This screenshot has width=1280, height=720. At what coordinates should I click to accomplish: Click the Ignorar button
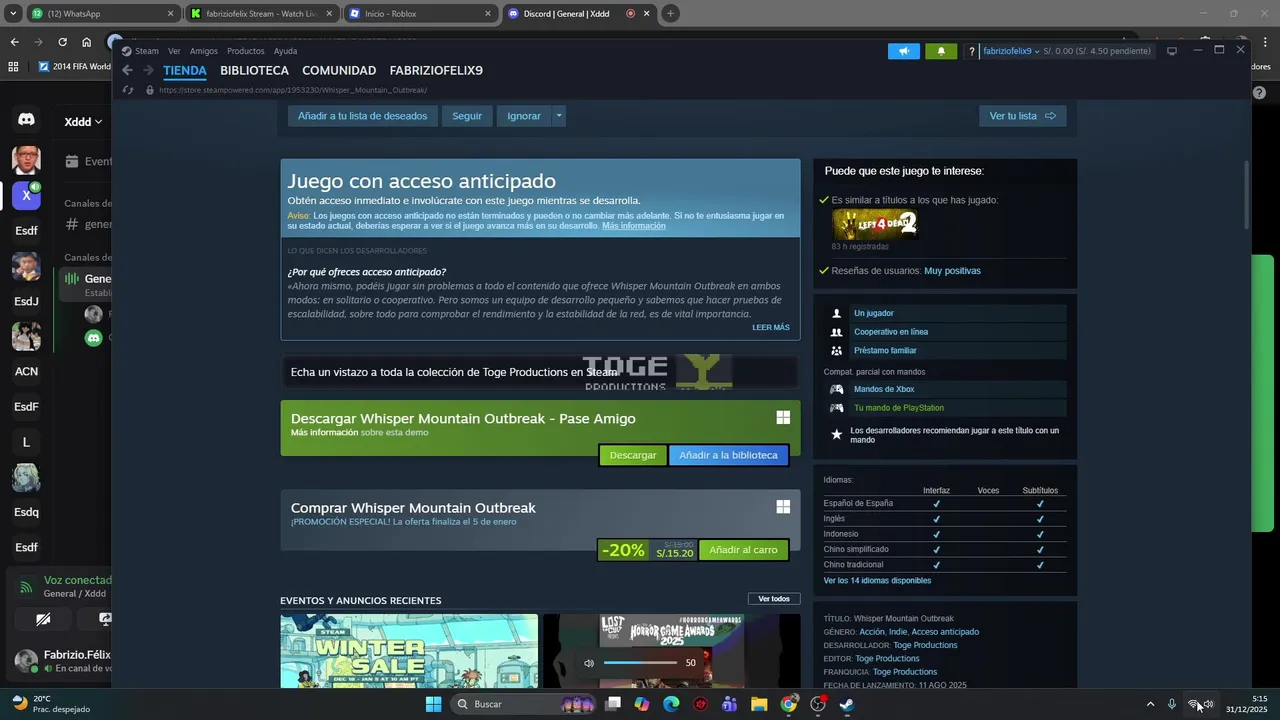(x=524, y=116)
